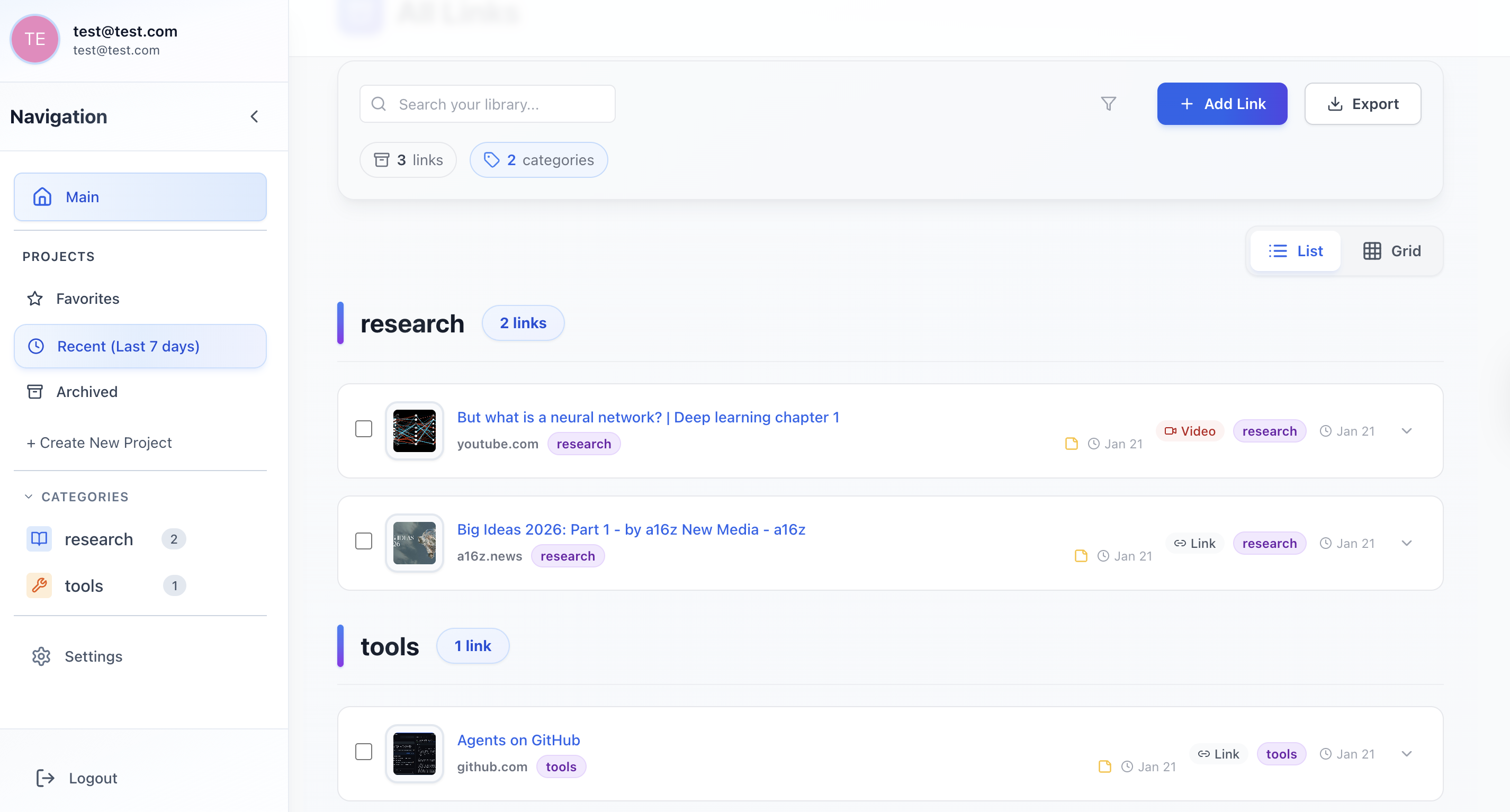Click the note icon on Agents on GitHub row
1510x812 pixels.
(x=1104, y=766)
